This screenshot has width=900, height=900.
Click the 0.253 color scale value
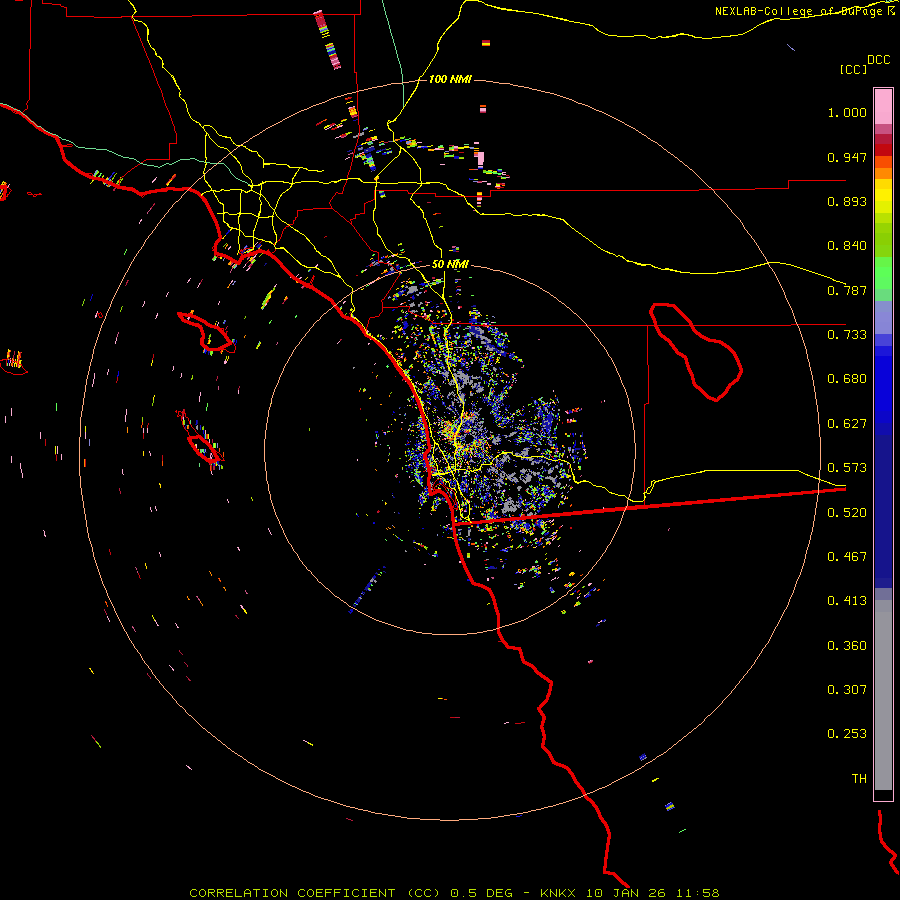point(847,734)
